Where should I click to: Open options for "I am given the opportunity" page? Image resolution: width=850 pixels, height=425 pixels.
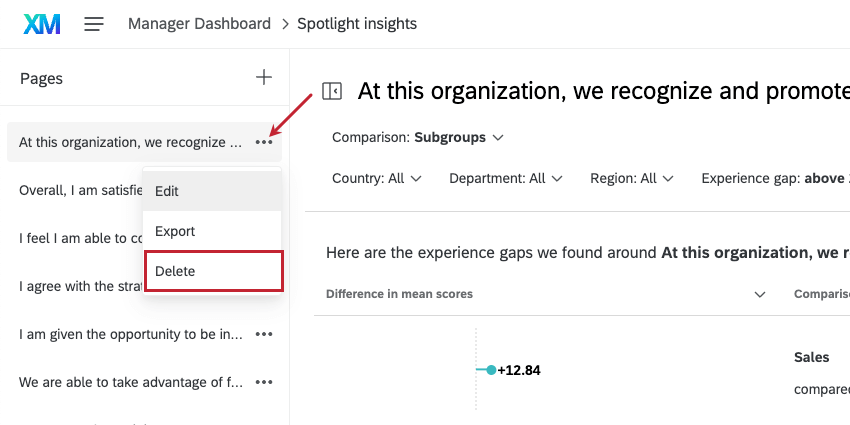[x=264, y=334]
